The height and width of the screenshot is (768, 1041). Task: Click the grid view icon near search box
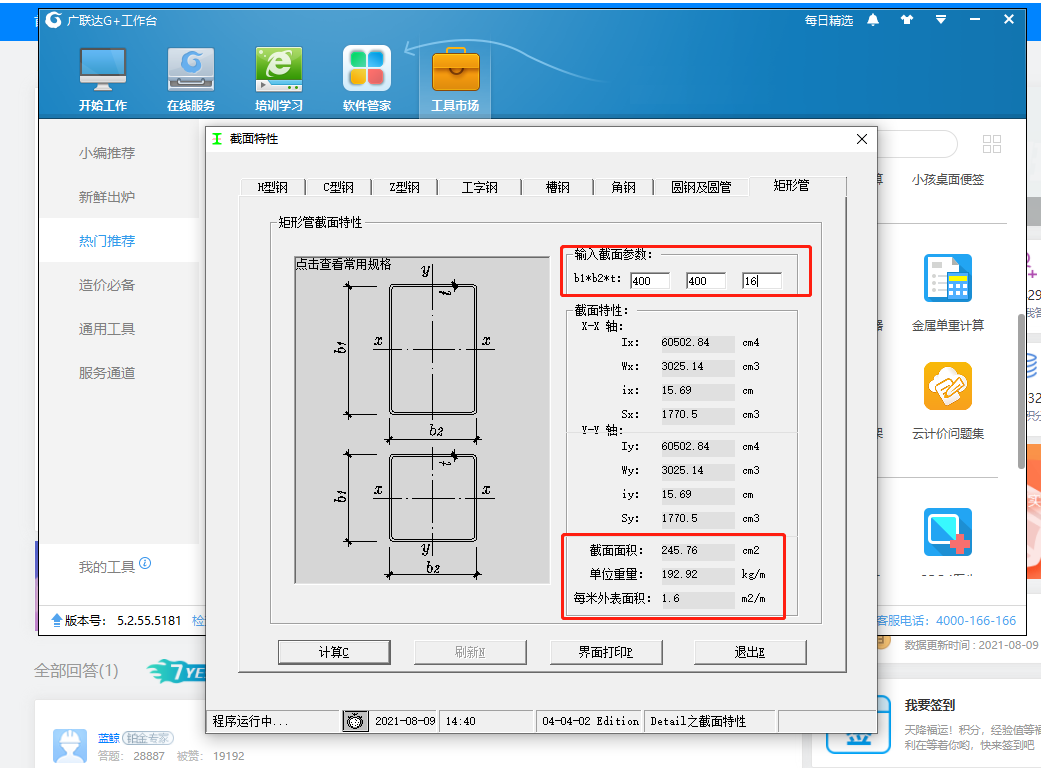[x=992, y=144]
